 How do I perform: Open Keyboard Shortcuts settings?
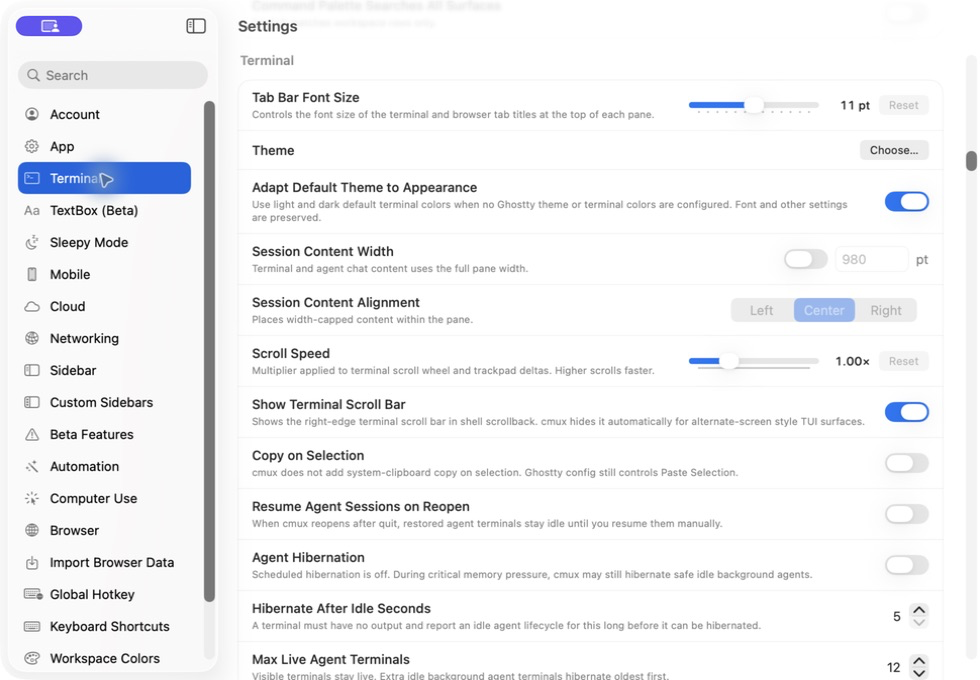(x=104, y=626)
